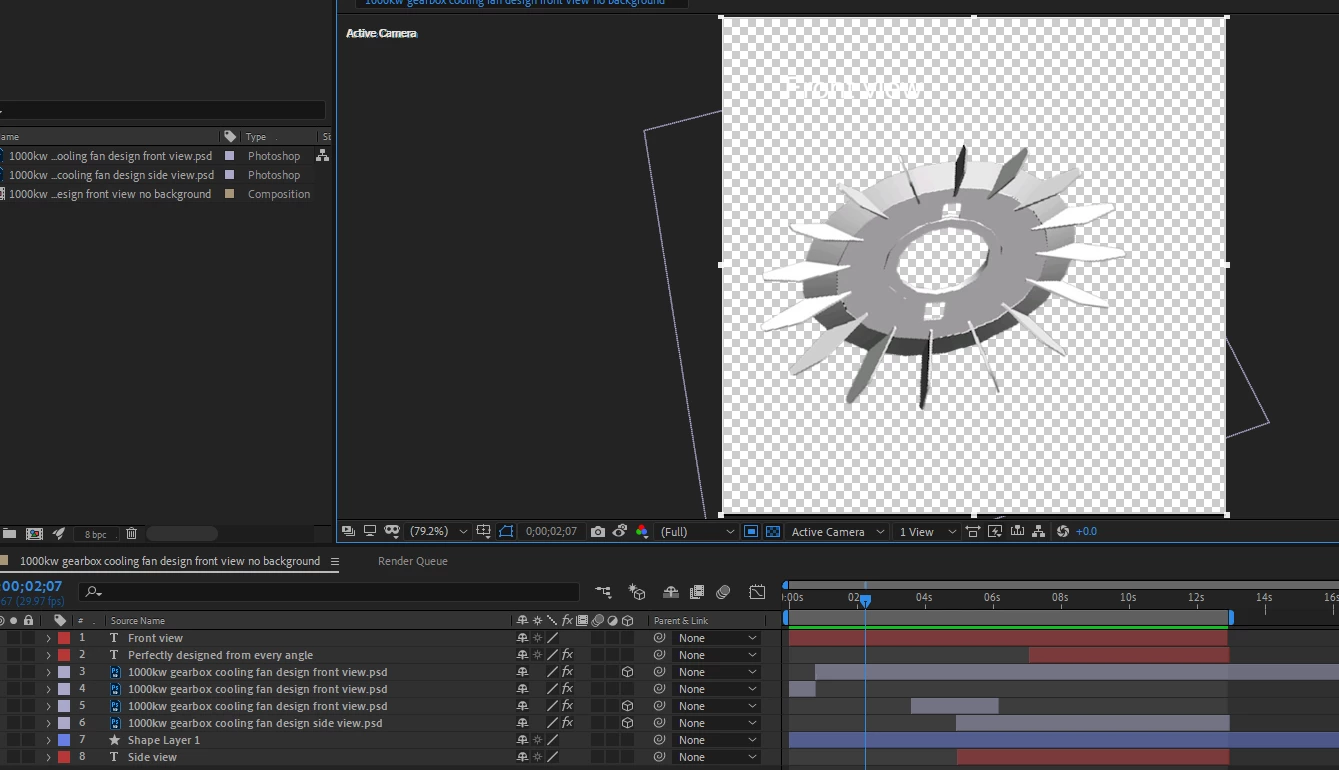Click the Source Name column header
Viewport: 1339px width, 770px height.
pyautogui.click(x=138, y=621)
